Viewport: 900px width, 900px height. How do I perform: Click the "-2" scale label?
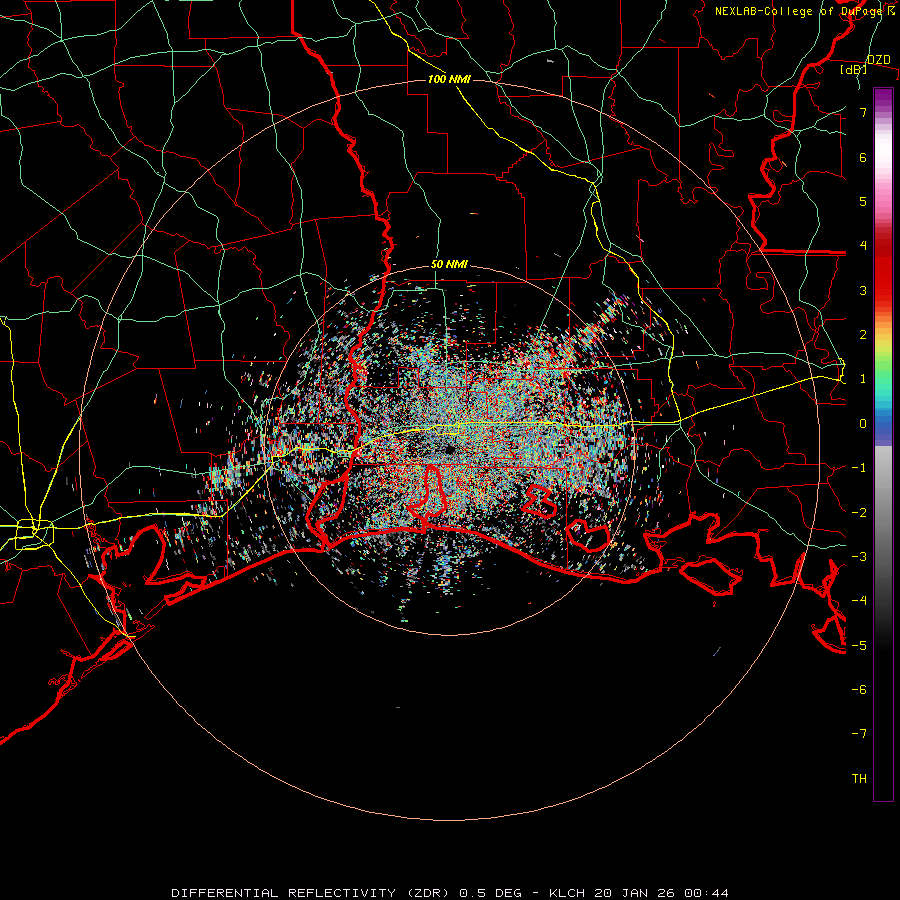(x=859, y=513)
